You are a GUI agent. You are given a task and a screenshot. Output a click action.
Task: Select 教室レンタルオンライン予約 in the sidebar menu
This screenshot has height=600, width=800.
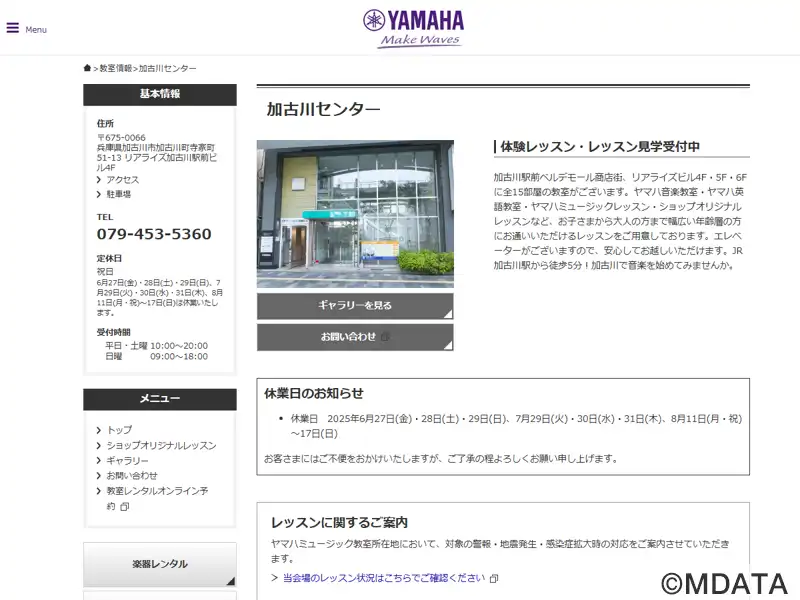157,498
